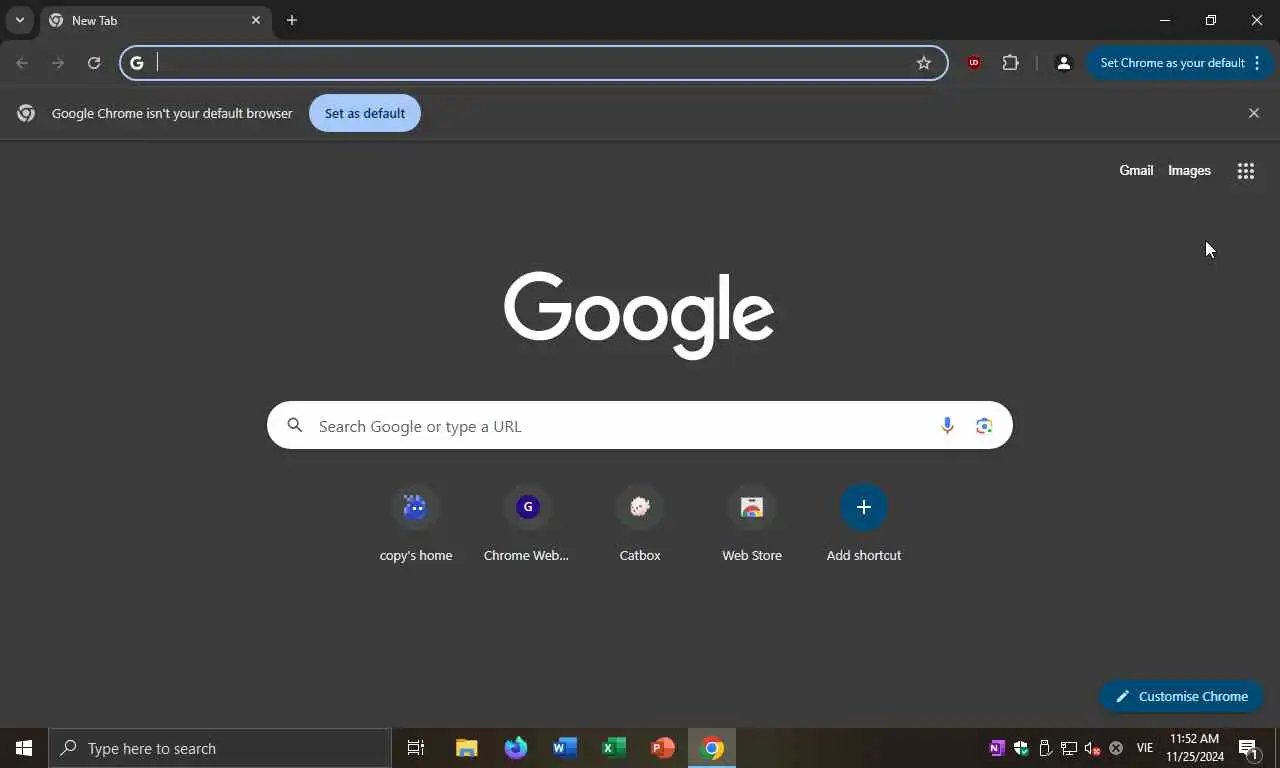This screenshot has height=768, width=1280.
Task: Open the Web Store shortcut
Action: tap(752, 524)
